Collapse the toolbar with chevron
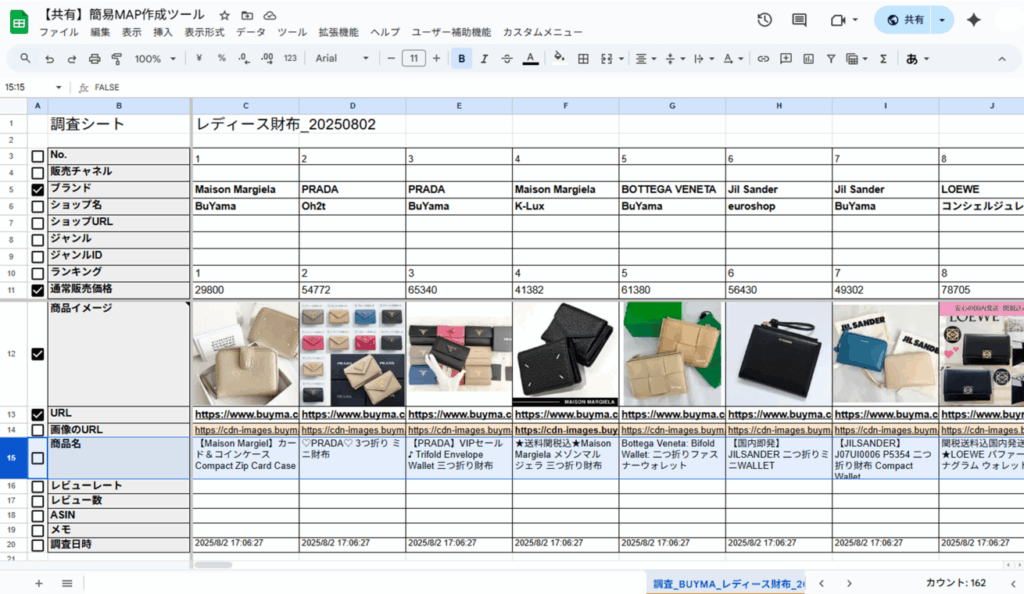Viewport: 1024px width, 594px height. pos(1002,59)
